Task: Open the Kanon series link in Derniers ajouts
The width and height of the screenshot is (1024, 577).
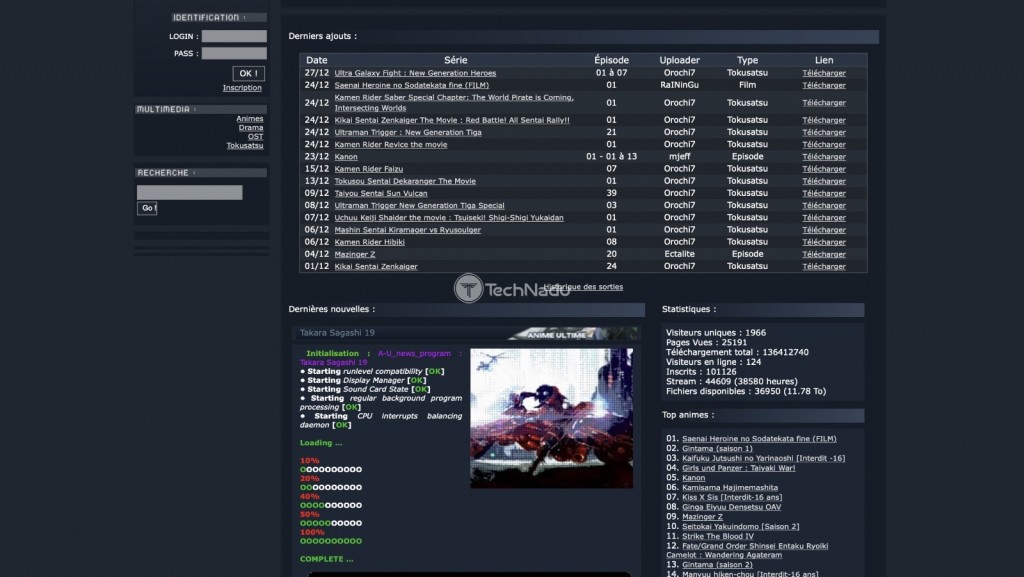Action: [346, 157]
